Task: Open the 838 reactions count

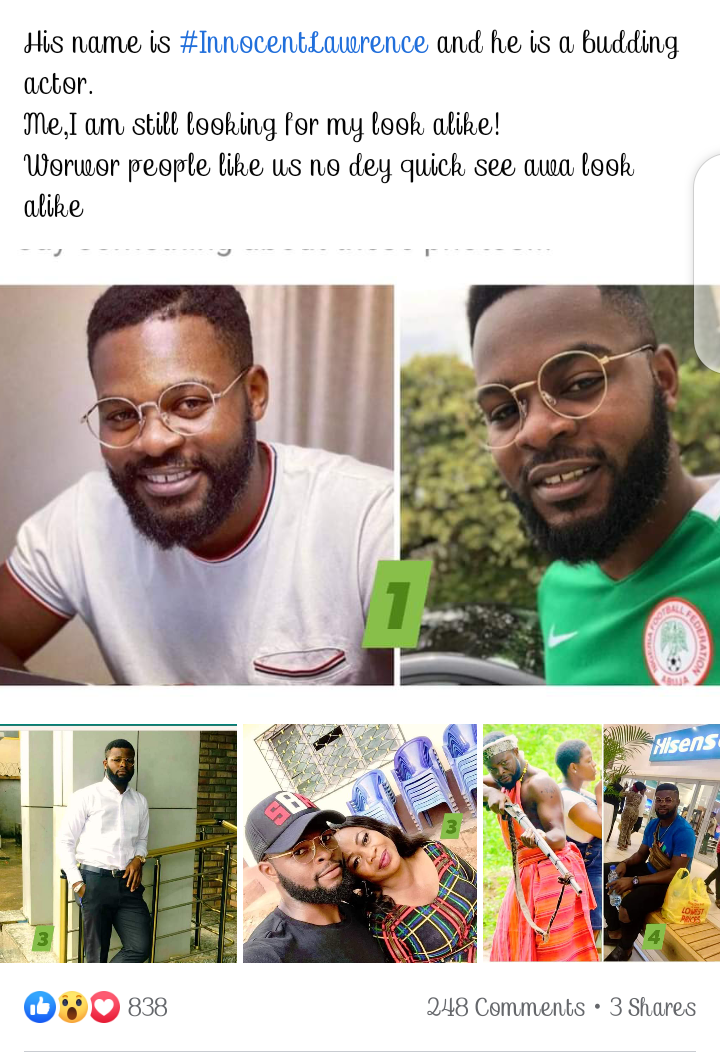Action: click(147, 1007)
